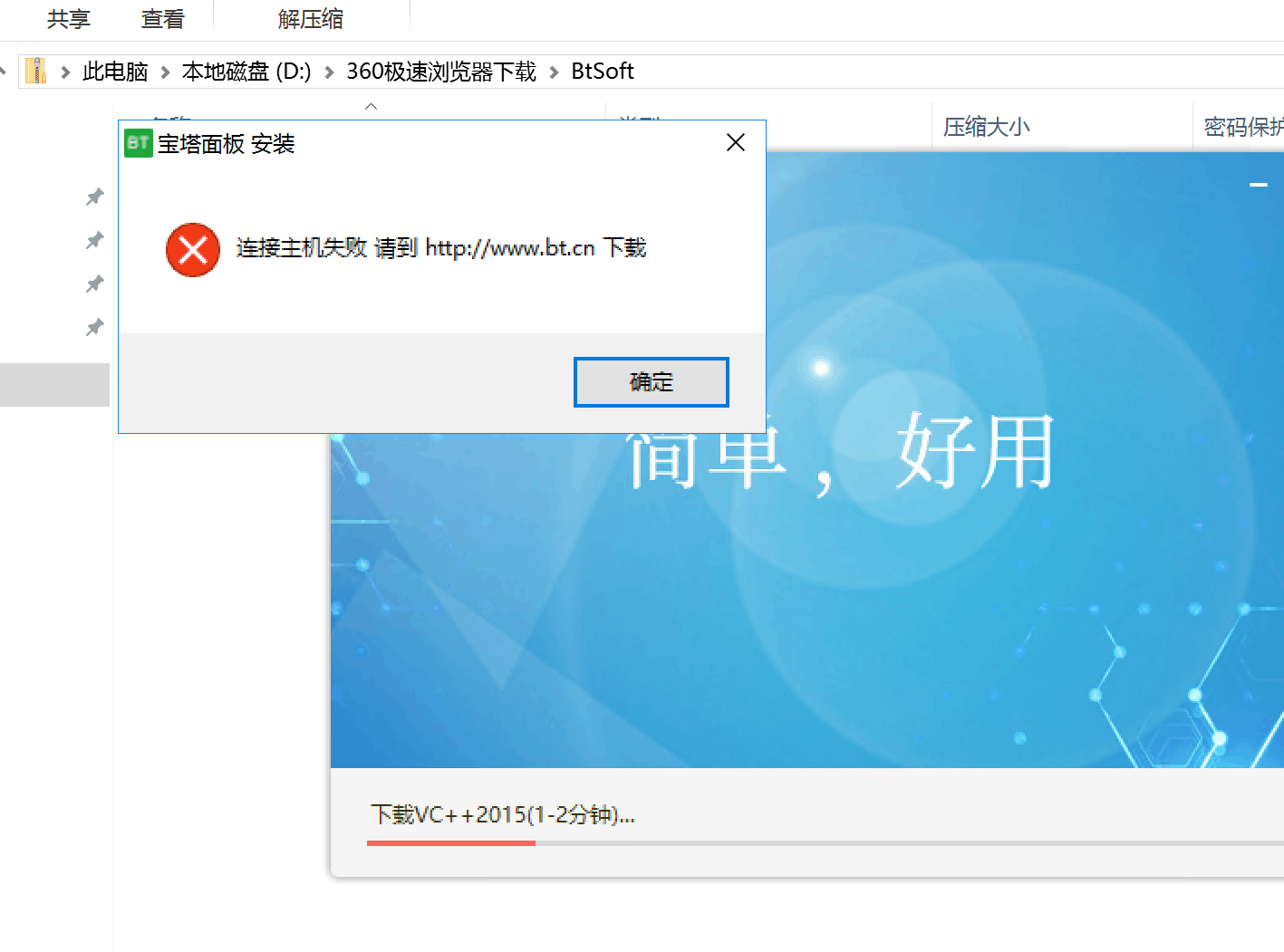The height and width of the screenshot is (952, 1284).
Task: Minimize the blue installer window
Action: (x=1259, y=185)
